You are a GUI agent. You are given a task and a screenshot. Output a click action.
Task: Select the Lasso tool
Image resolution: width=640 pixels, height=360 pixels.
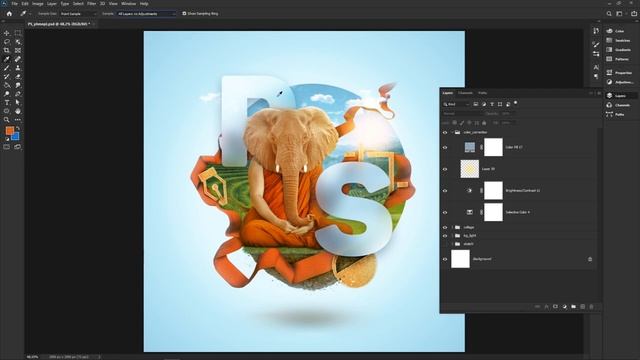tap(7, 42)
